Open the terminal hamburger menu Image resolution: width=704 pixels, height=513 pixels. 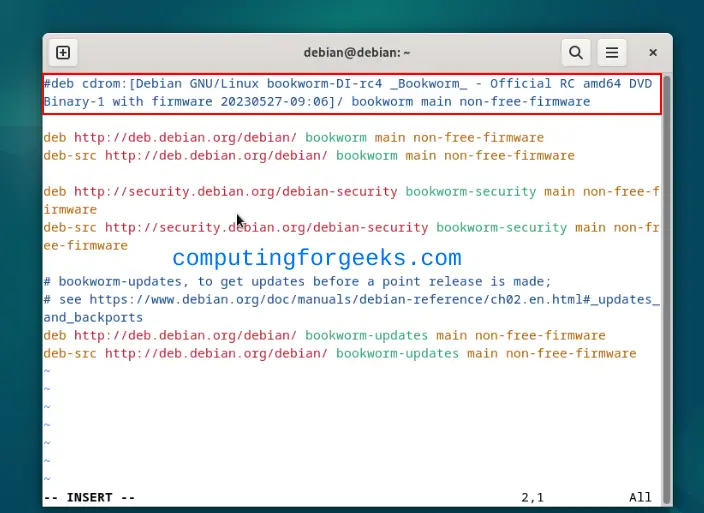(612, 53)
